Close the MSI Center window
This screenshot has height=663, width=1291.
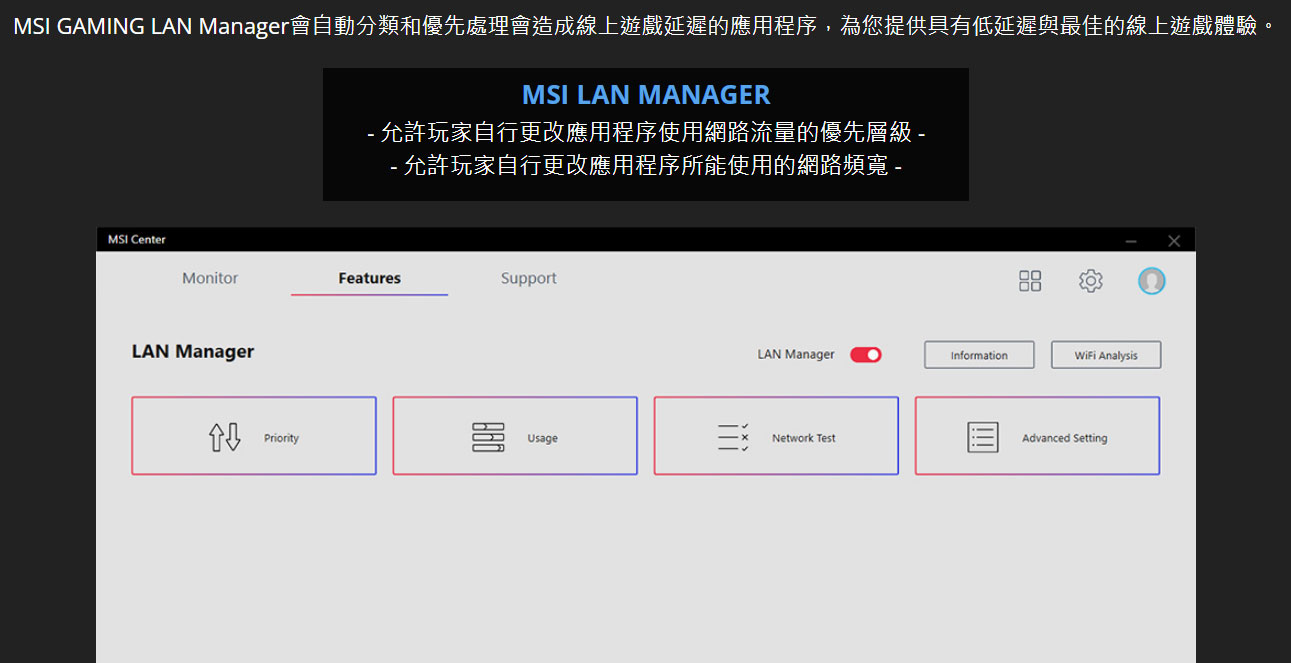[x=1174, y=241]
